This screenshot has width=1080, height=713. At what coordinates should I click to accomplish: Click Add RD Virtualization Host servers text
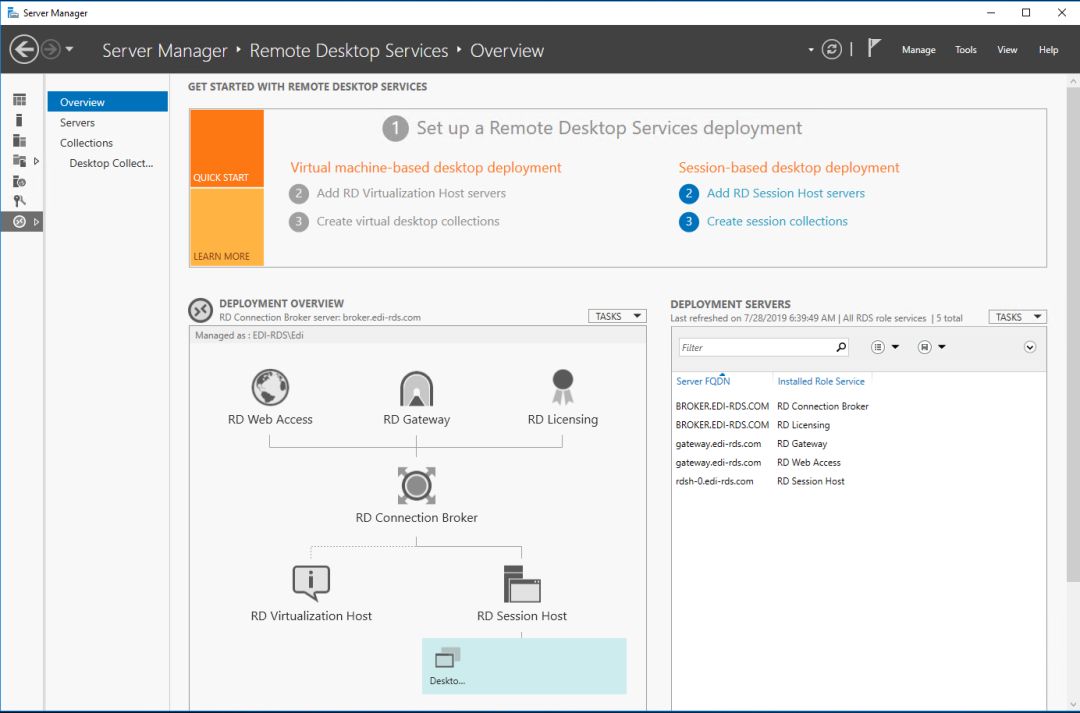(x=411, y=194)
